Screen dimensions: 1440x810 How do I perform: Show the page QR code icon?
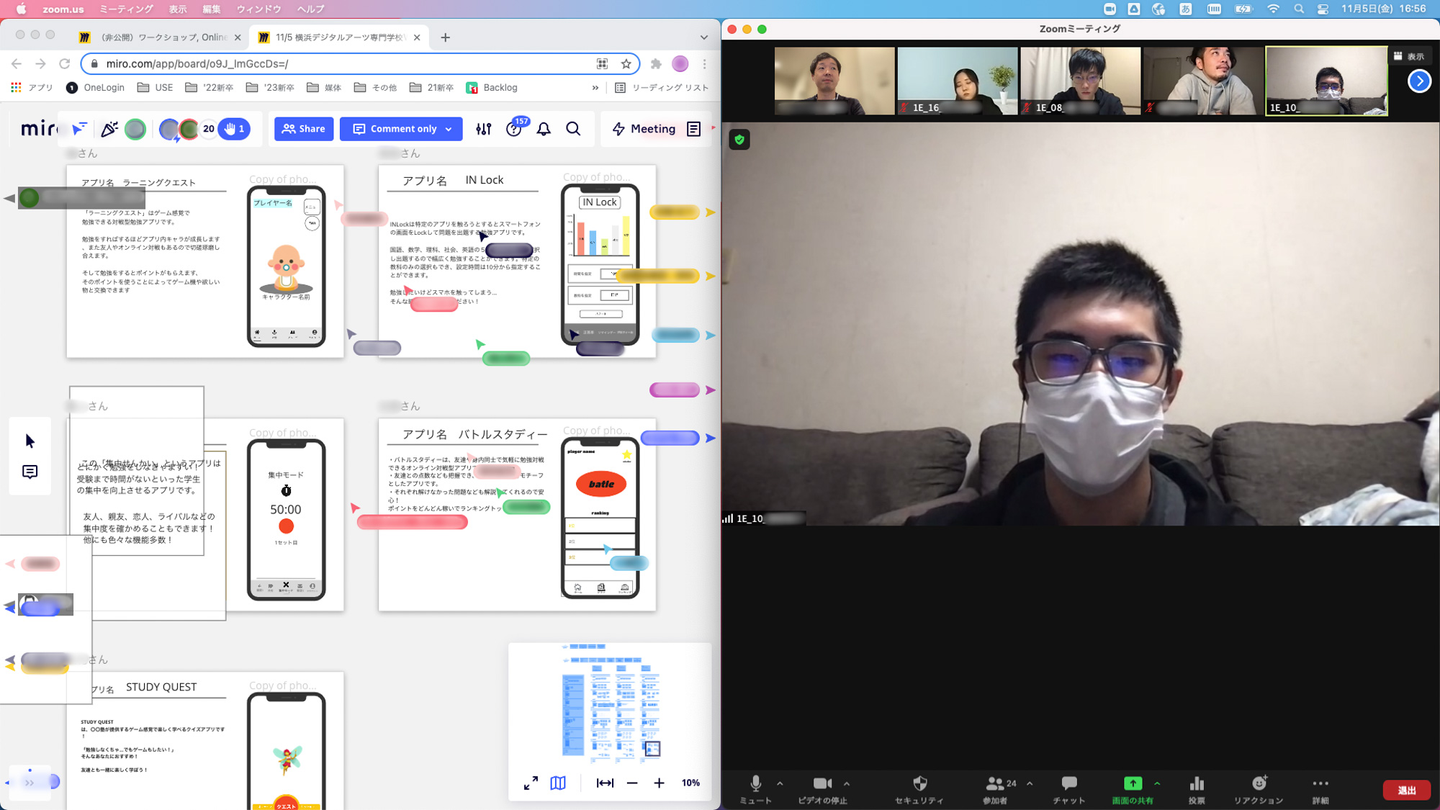point(602,64)
